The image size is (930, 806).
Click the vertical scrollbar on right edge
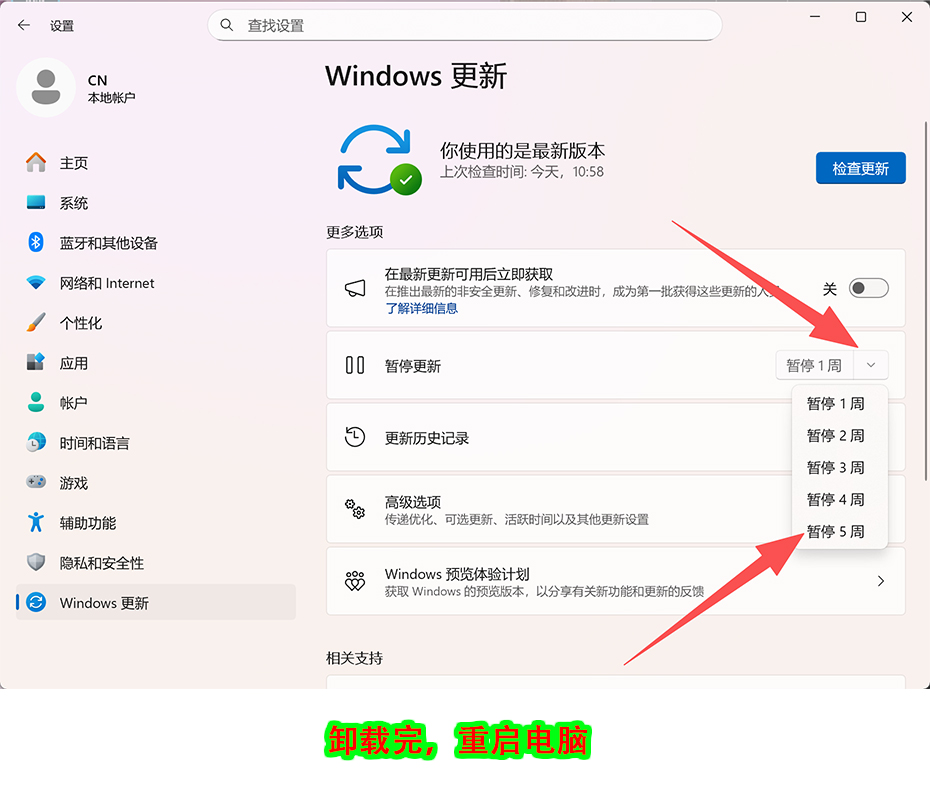[x=925, y=301]
